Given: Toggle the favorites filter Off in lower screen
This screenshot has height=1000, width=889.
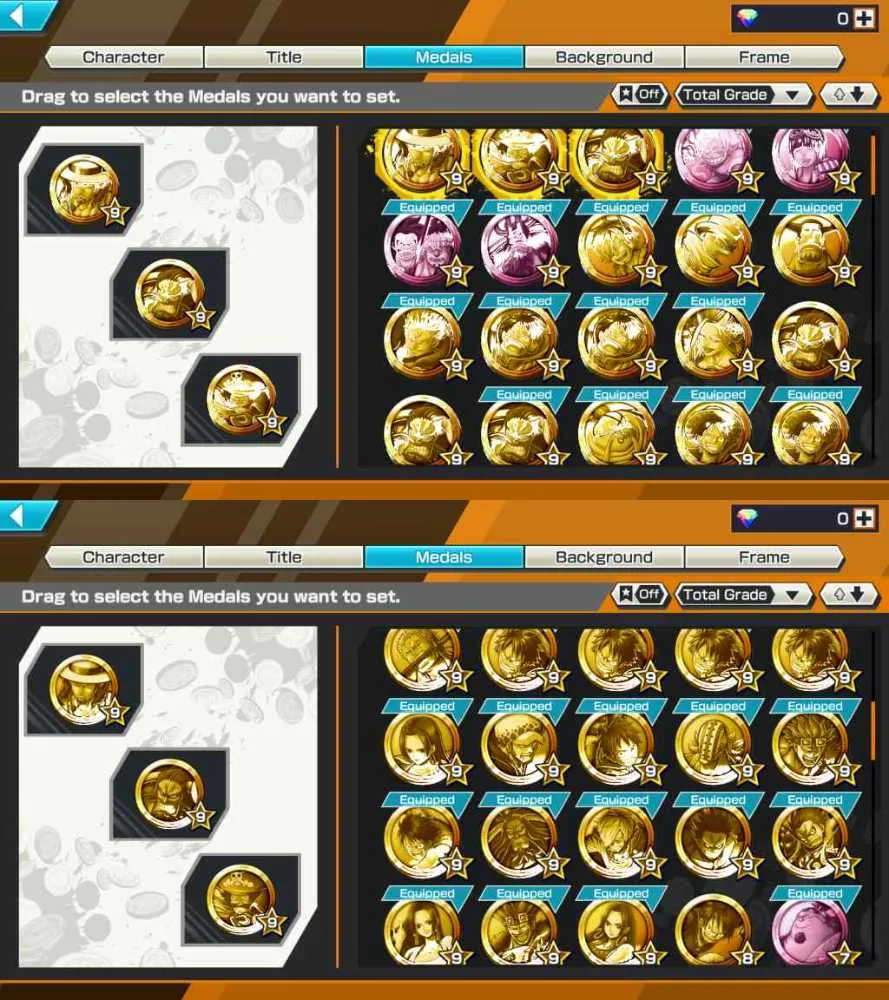Looking at the screenshot, I should (640, 595).
